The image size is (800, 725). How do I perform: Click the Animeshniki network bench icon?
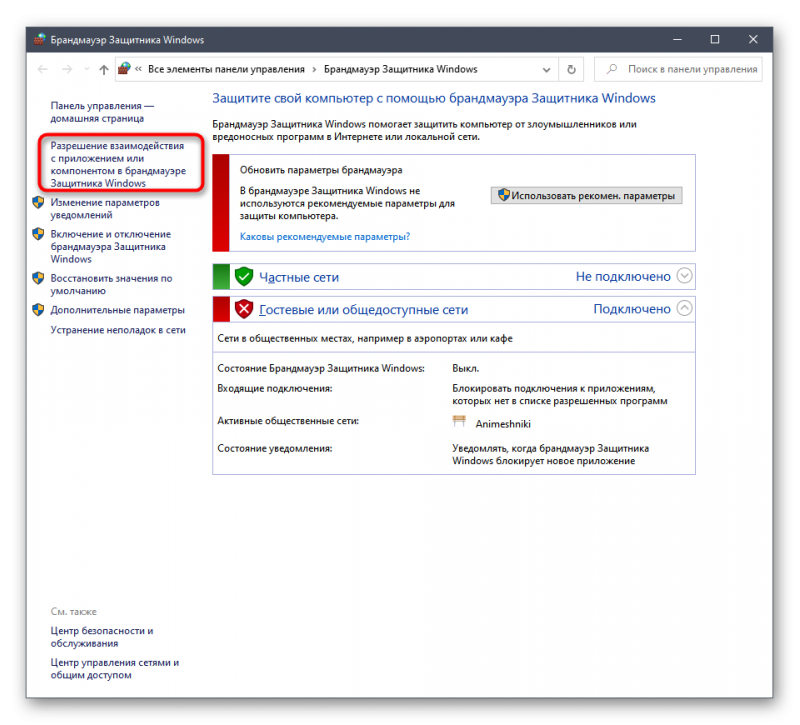tap(459, 421)
